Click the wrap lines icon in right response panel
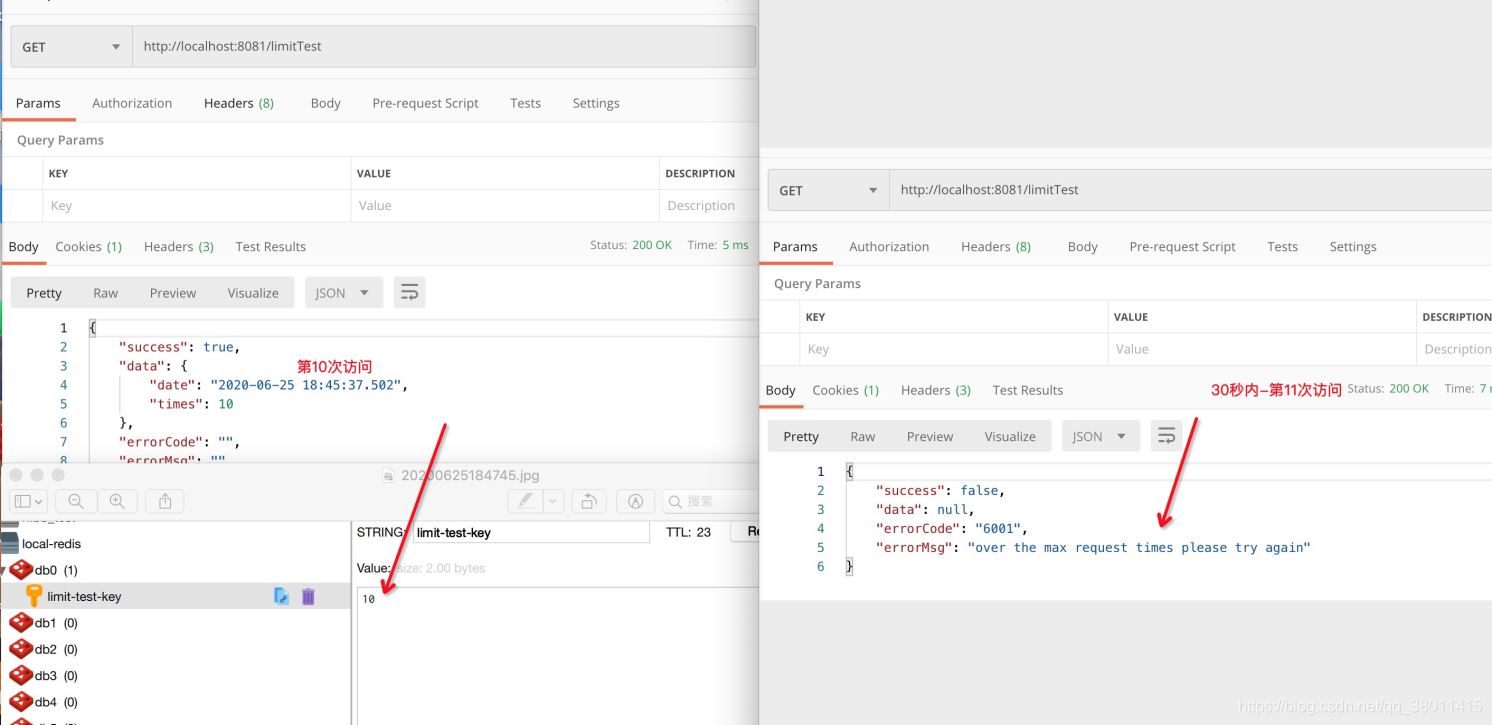The image size is (1492, 725). click(x=1166, y=436)
